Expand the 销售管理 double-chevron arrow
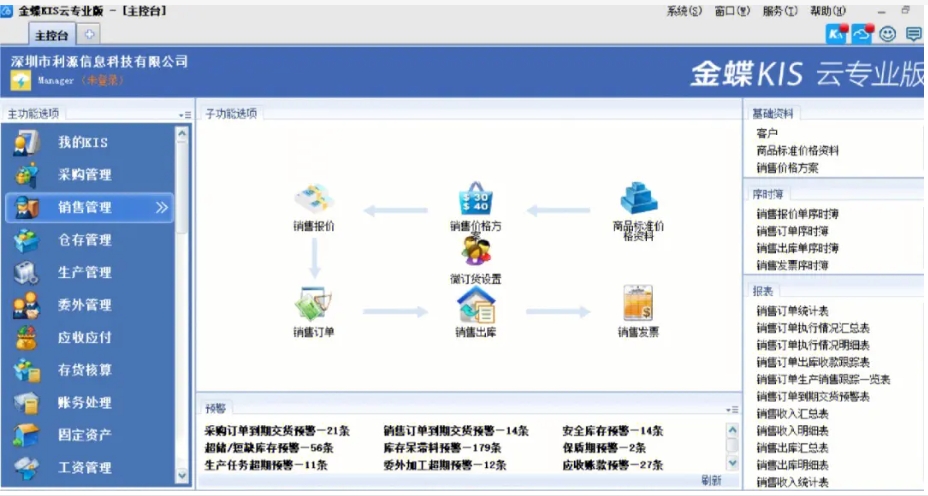Viewport: 928px width, 496px height. pos(162,208)
